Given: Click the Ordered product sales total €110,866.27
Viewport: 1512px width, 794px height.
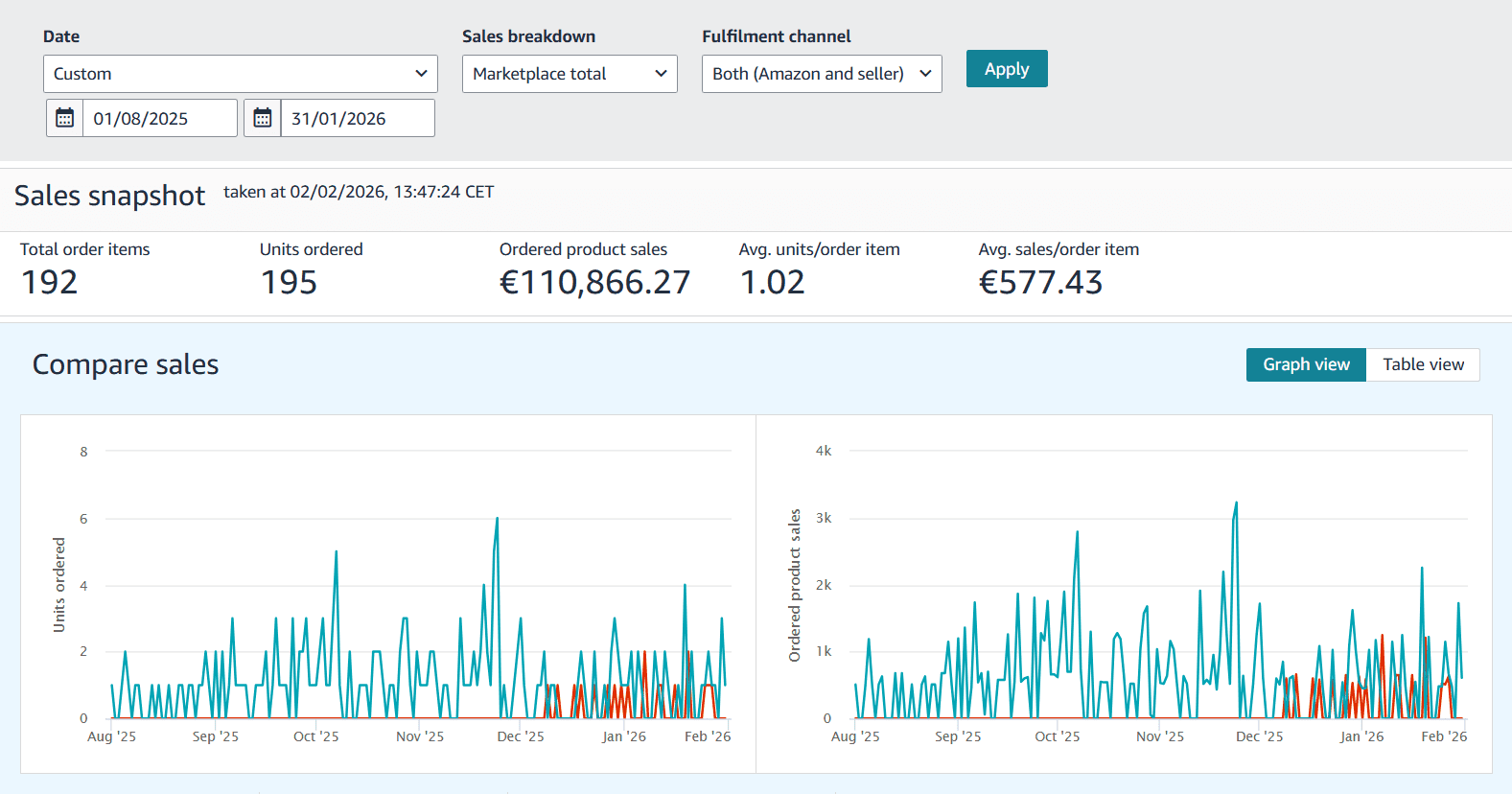Looking at the screenshot, I should (594, 283).
